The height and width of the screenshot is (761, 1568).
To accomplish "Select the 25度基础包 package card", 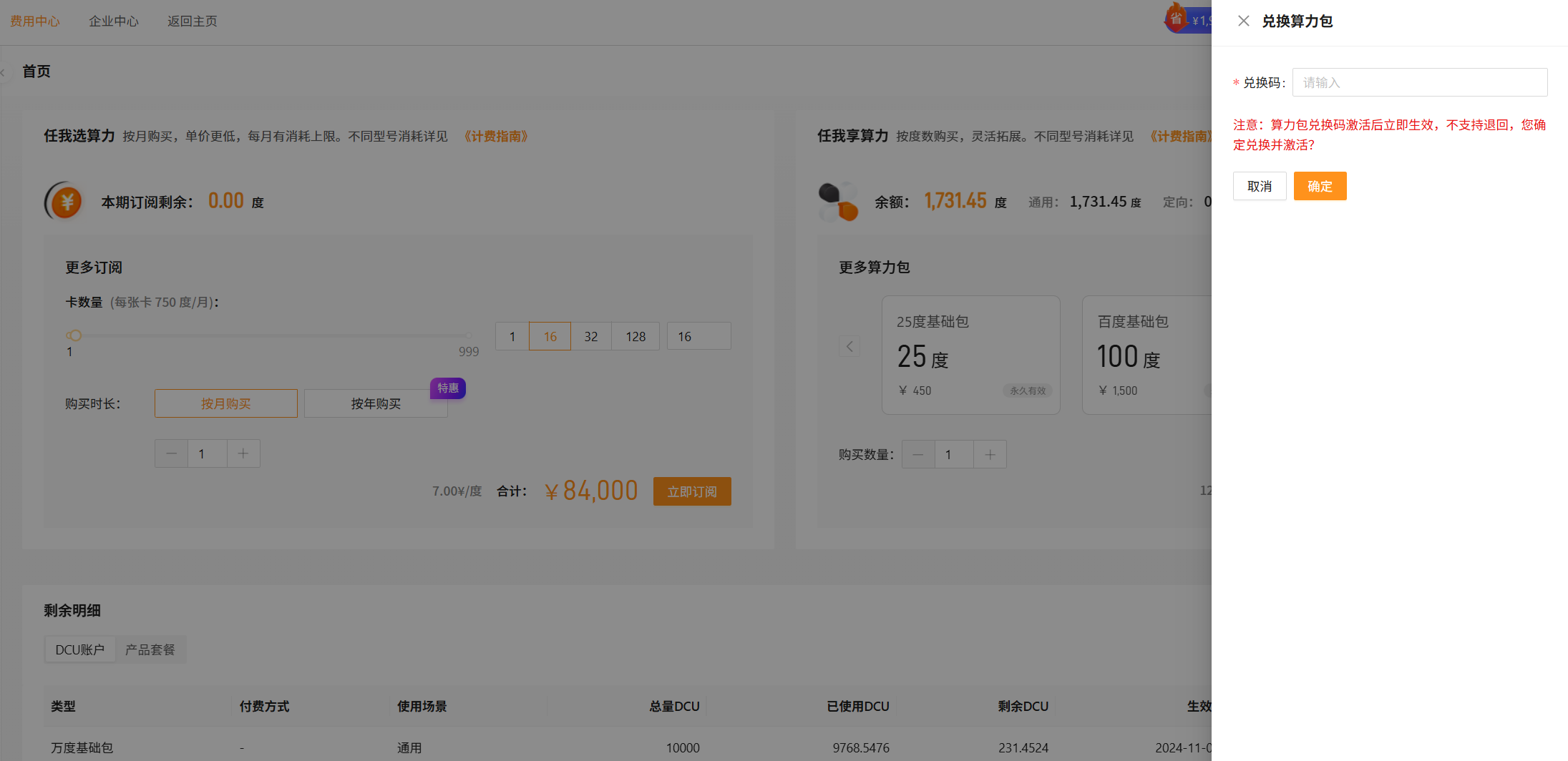I will tap(970, 355).
